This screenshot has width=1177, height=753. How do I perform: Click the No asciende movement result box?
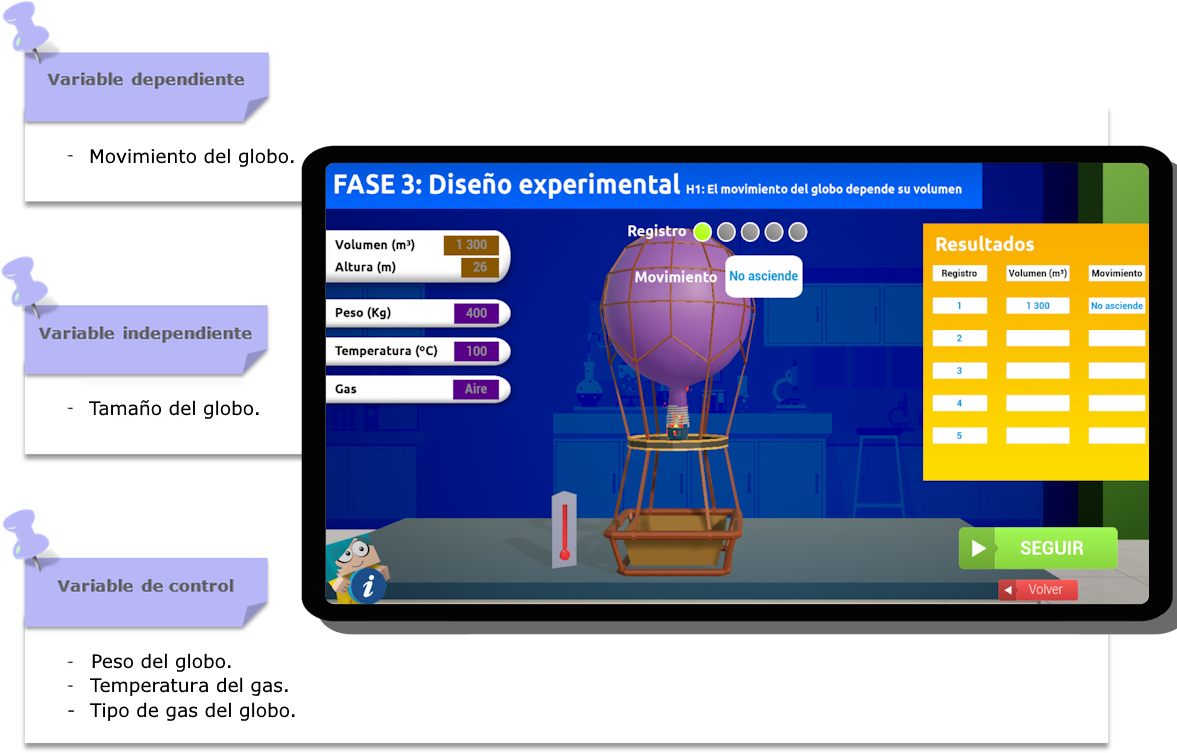pyautogui.click(x=763, y=276)
